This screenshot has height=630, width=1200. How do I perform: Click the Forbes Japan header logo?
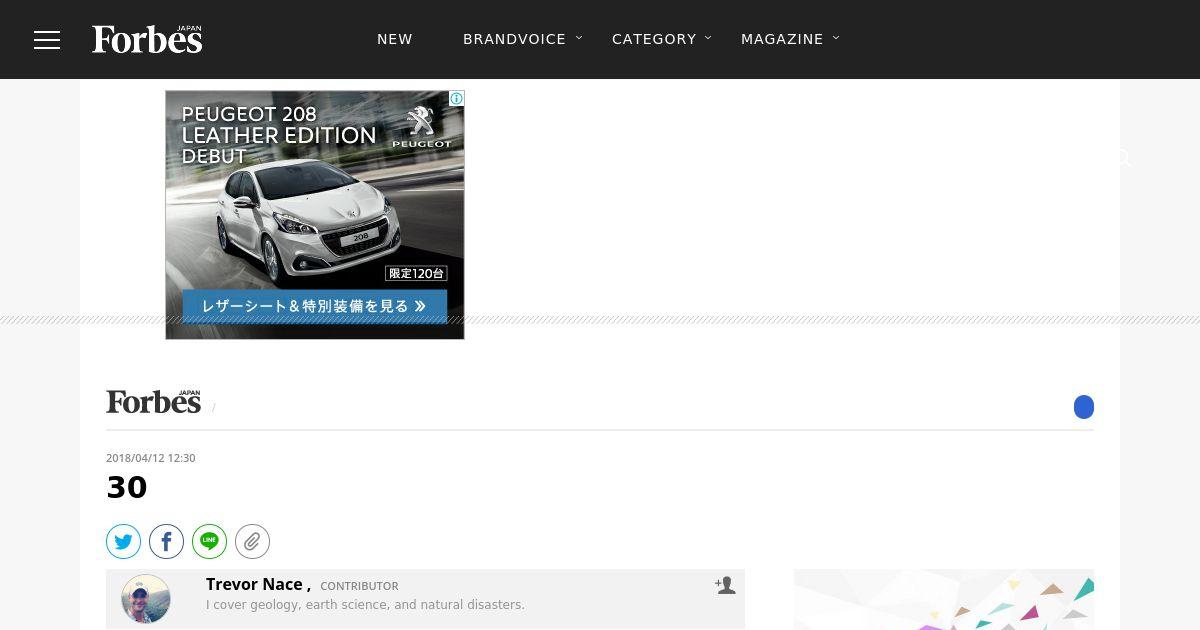(x=147, y=39)
